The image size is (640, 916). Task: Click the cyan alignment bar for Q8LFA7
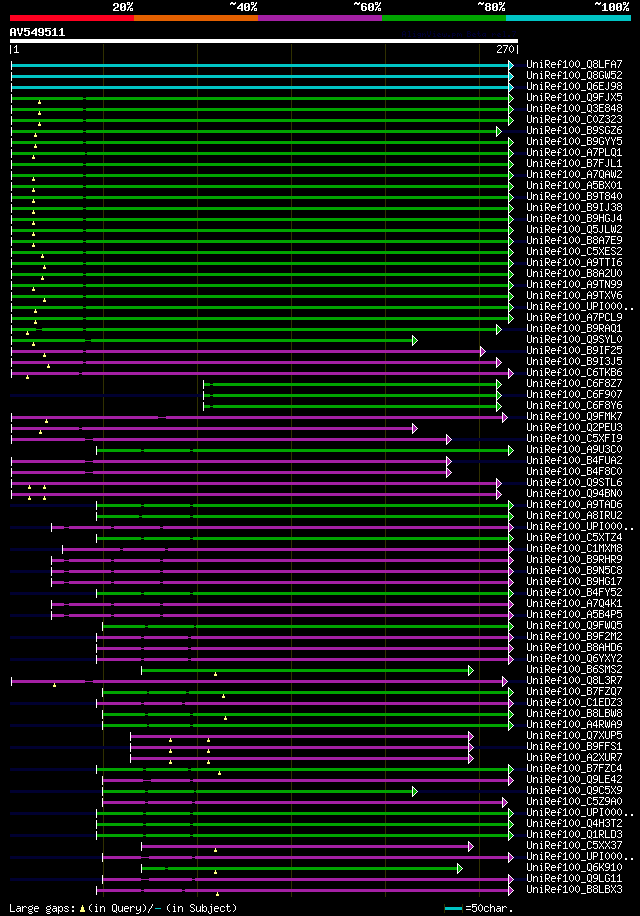pyautogui.click(x=260, y=65)
